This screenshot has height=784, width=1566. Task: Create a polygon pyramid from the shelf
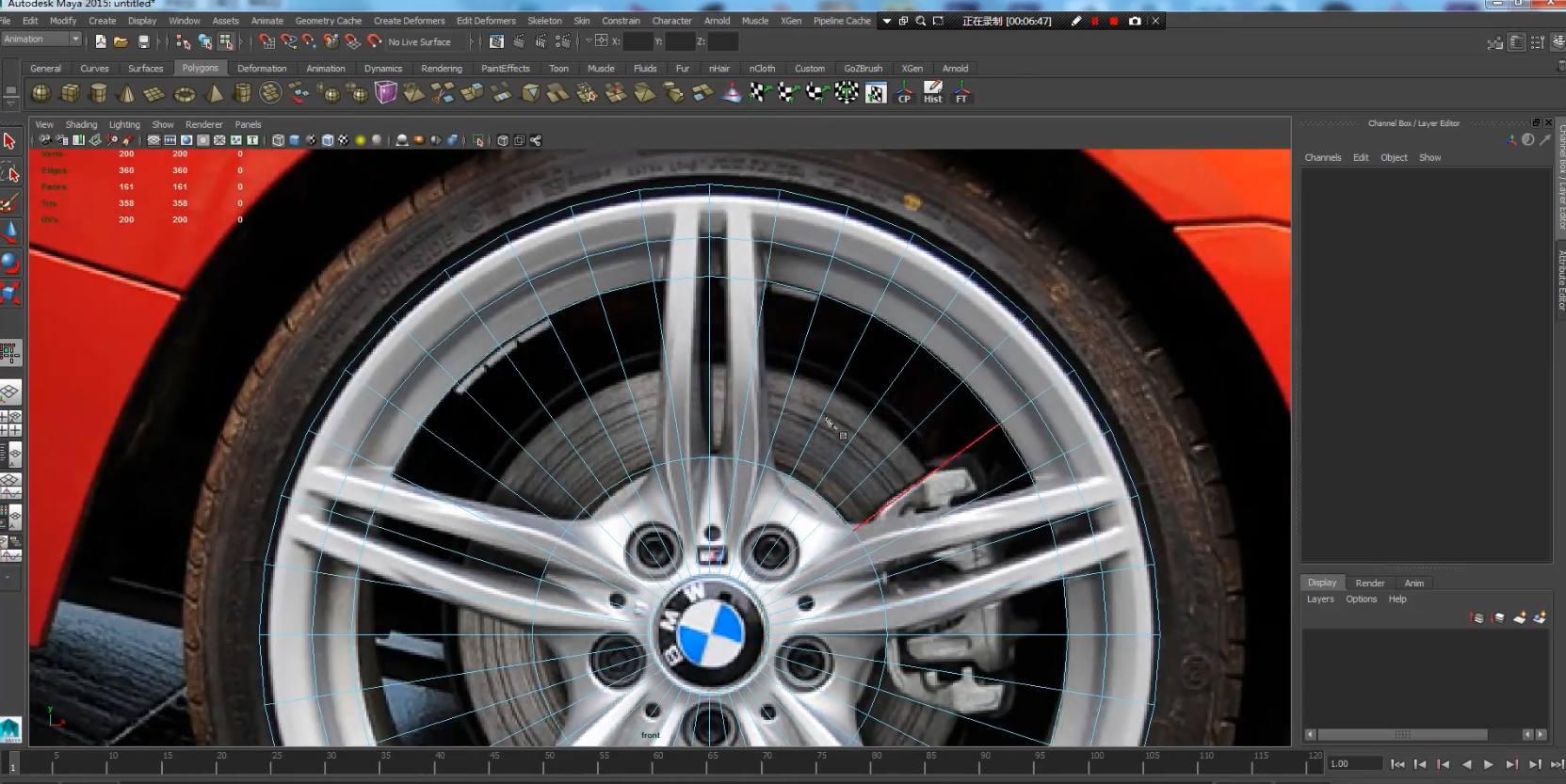[x=214, y=93]
